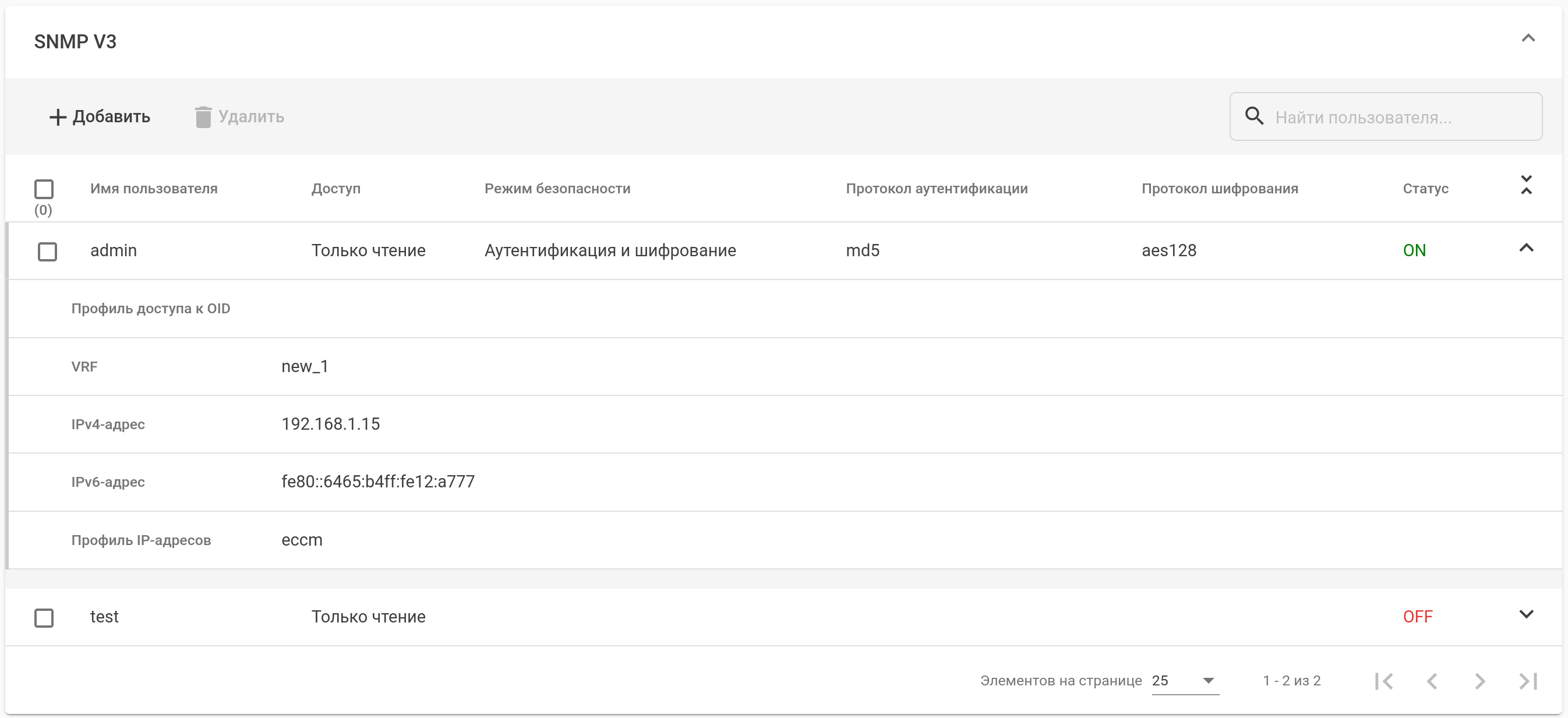Click the plus icon beside Добавить
Image resolution: width=1568 pixels, height=718 pixels.
[57, 117]
